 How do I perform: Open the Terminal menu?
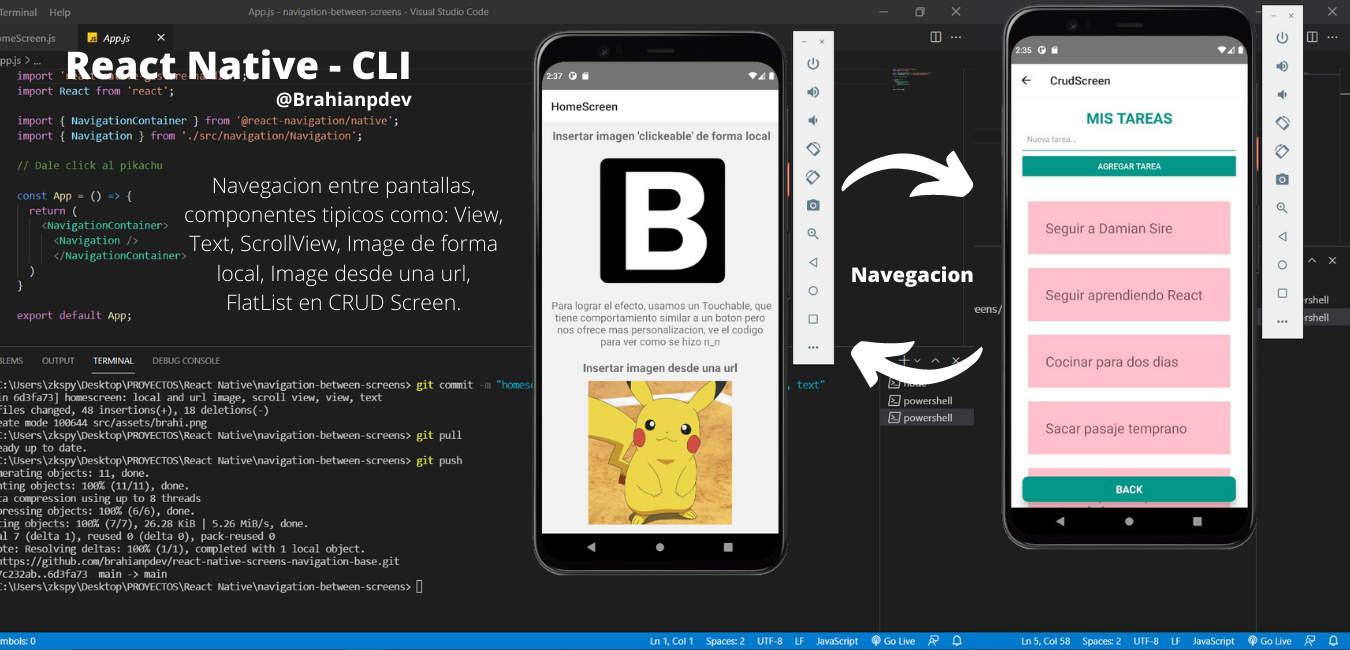click(x=17, y=12)
